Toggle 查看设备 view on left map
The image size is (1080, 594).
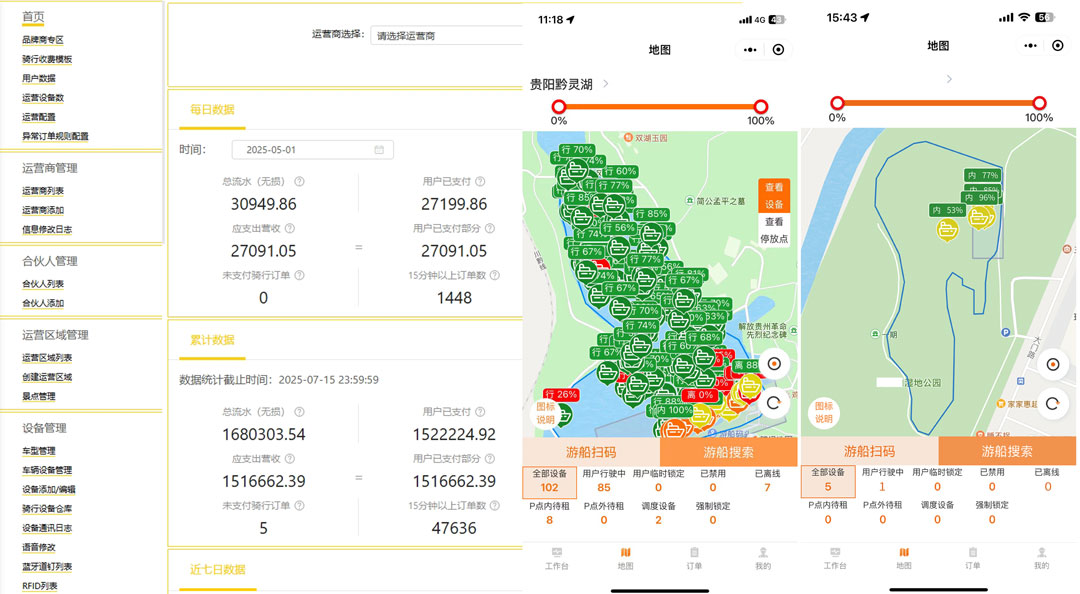[x=774, y=195]
